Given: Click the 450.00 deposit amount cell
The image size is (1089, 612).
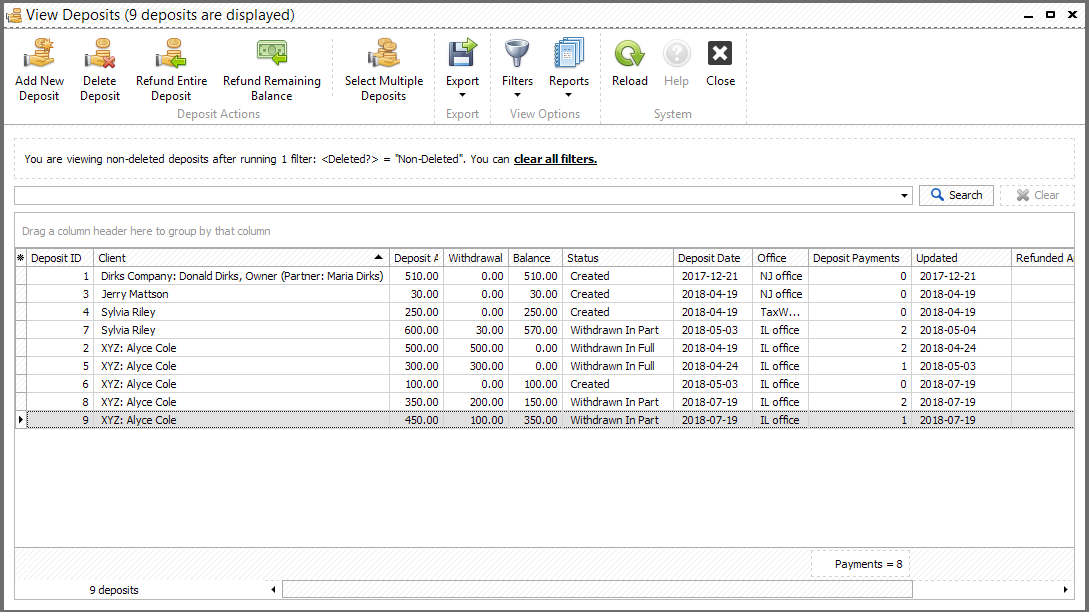Looking at the screenshot, I should point(416,420).
